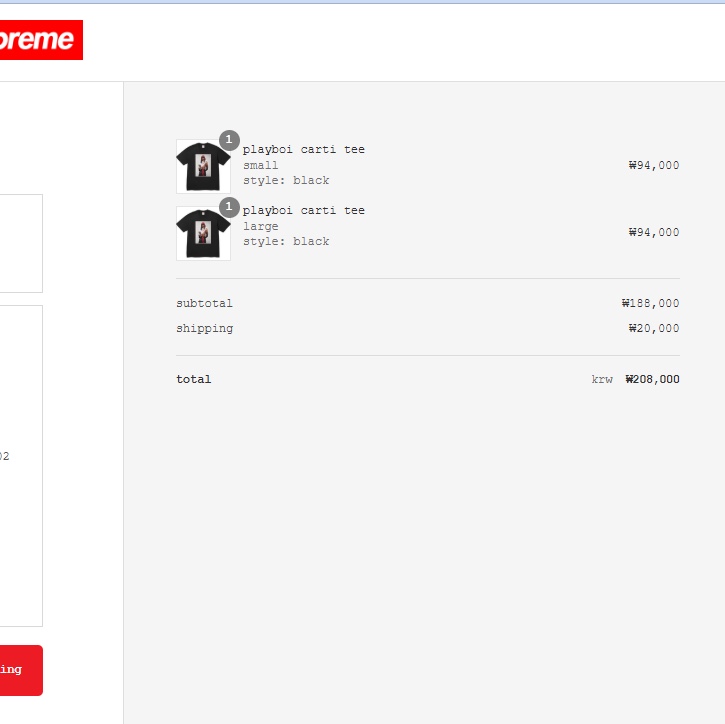Screen dimensions: 725x724
Task: Click the ₩94,000 price of small tee
Action: click(654, 165)
